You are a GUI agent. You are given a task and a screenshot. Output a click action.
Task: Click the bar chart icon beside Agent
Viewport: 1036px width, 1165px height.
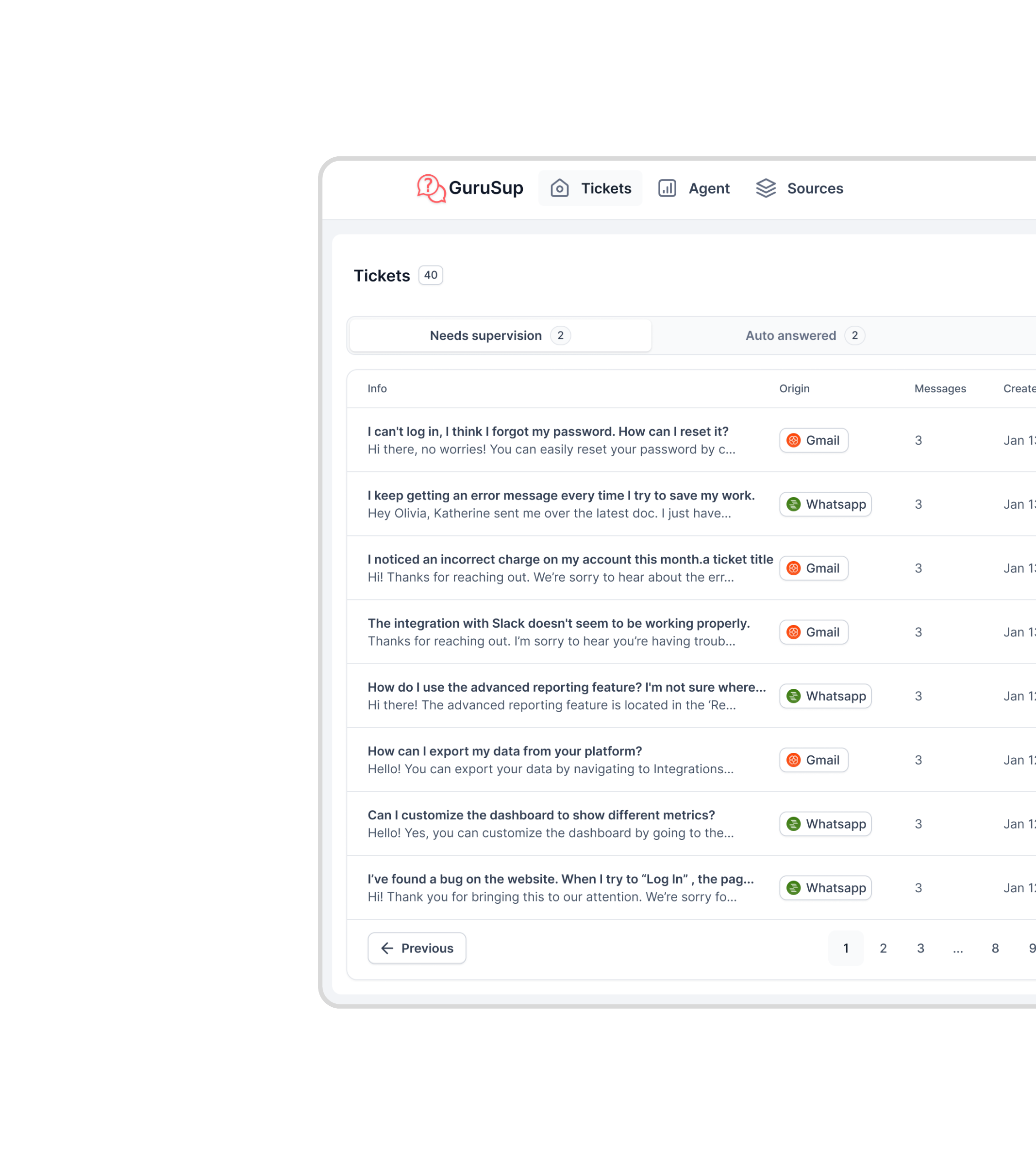point(667,188)
